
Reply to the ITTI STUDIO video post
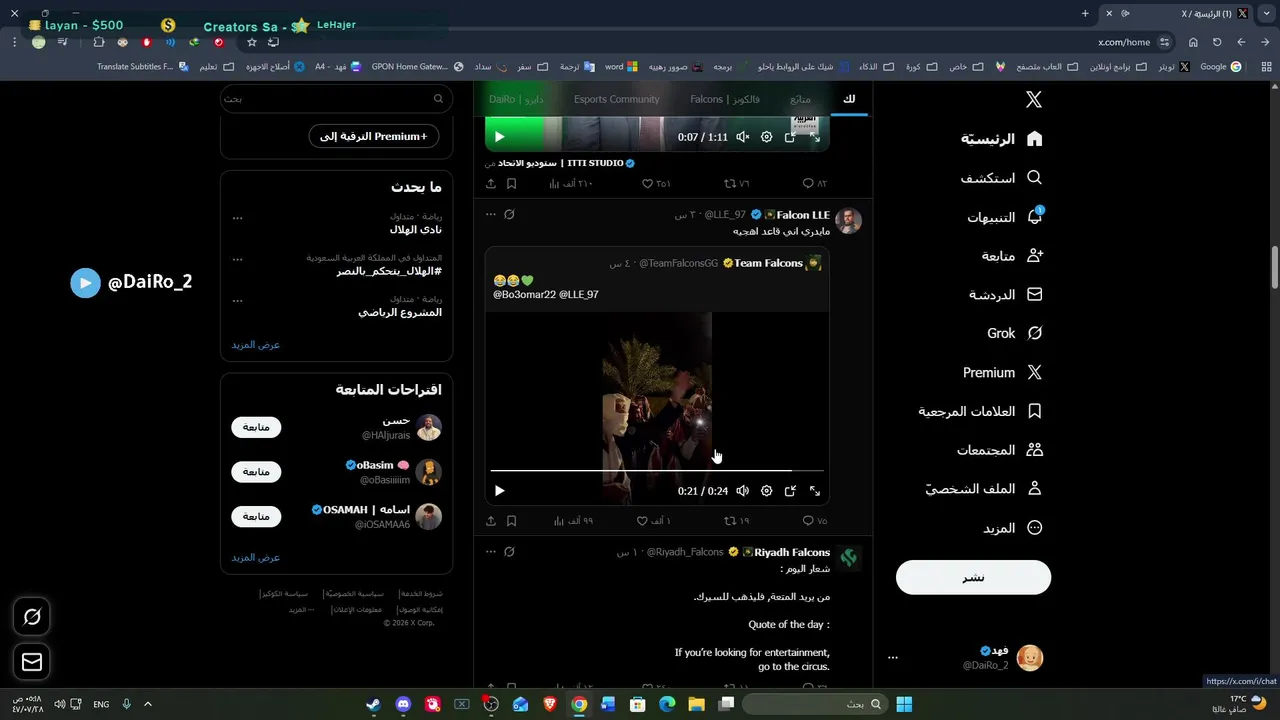pyautogui.click(x=814, y=184)
